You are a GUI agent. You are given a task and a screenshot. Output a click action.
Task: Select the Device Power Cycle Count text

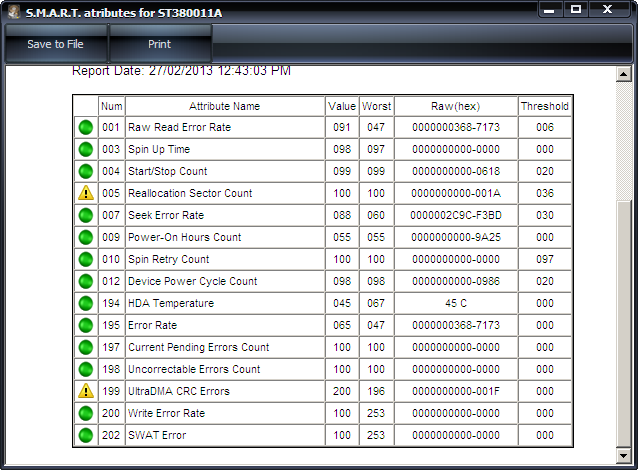(x=192, y=281)
